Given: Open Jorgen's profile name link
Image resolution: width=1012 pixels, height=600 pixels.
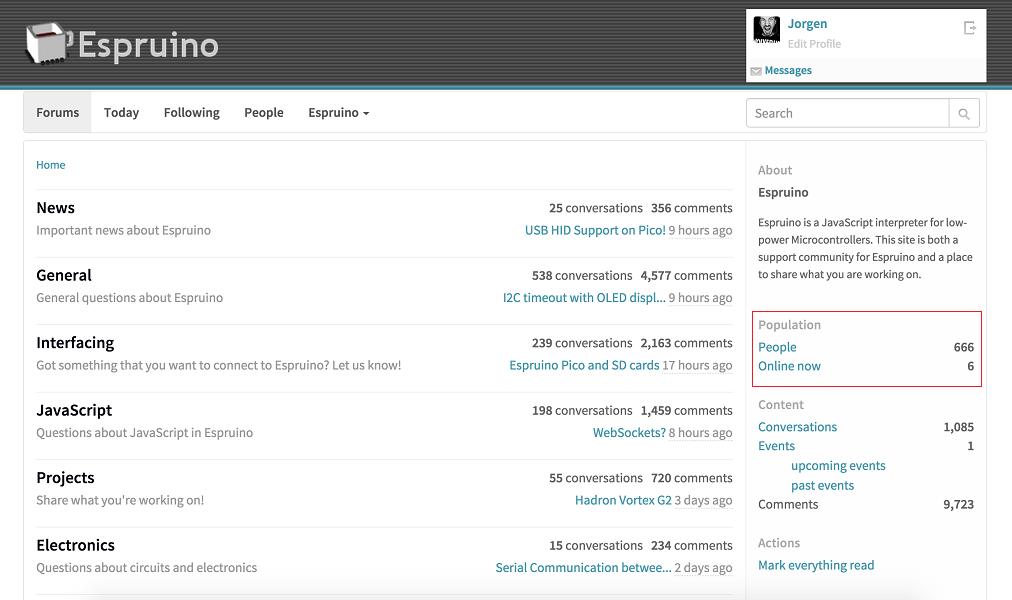Looking at the screenshot, I should (807, 24).
